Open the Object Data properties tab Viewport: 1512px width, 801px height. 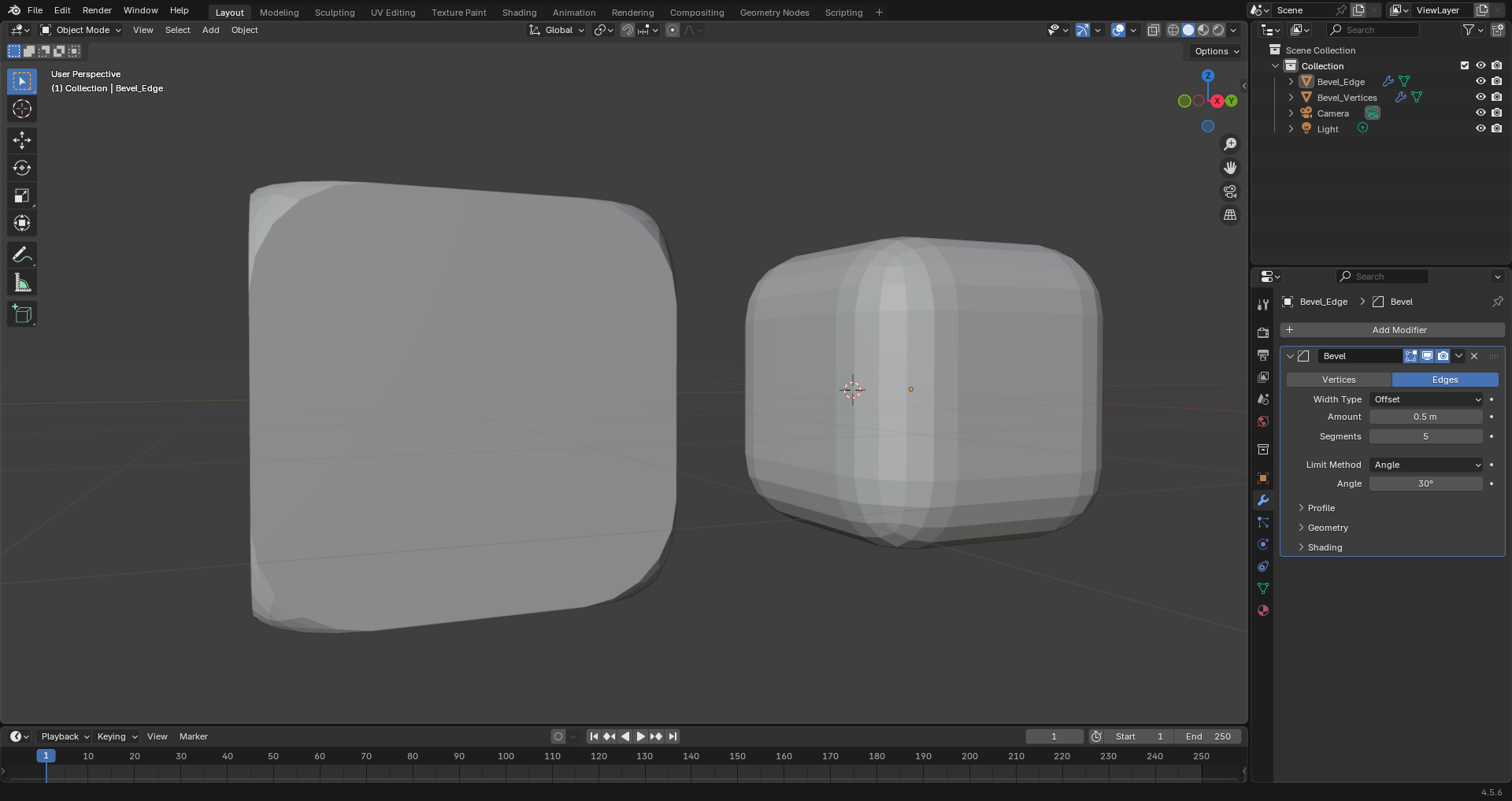point(1263,588)
